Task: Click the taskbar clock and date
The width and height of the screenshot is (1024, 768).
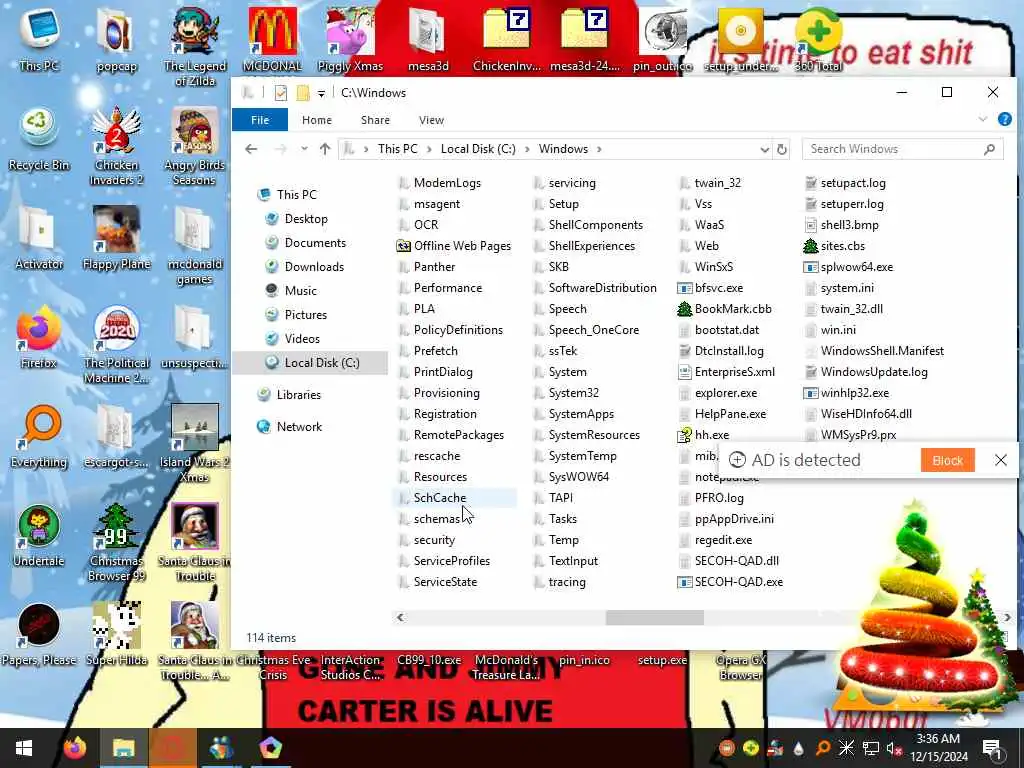Action: [x=938, y=748]
